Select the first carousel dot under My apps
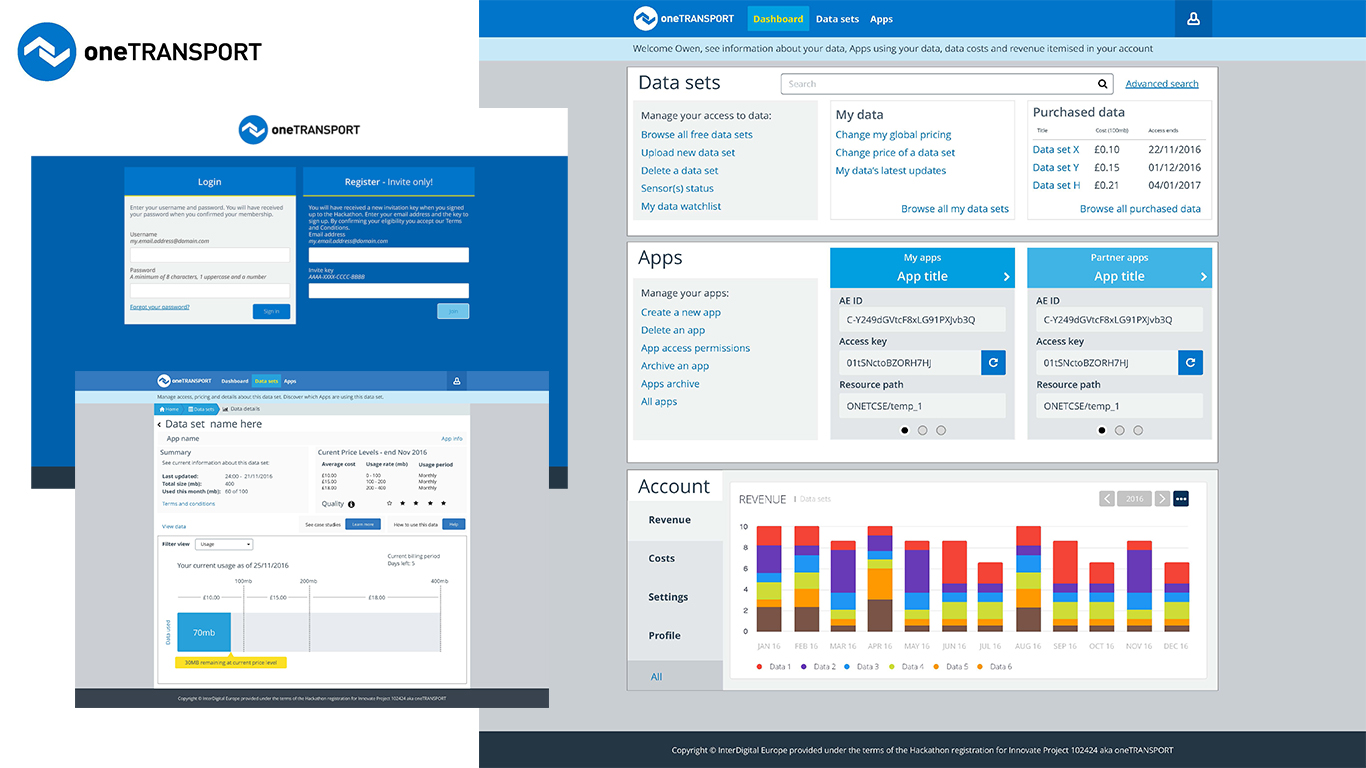 pos(905,430)
